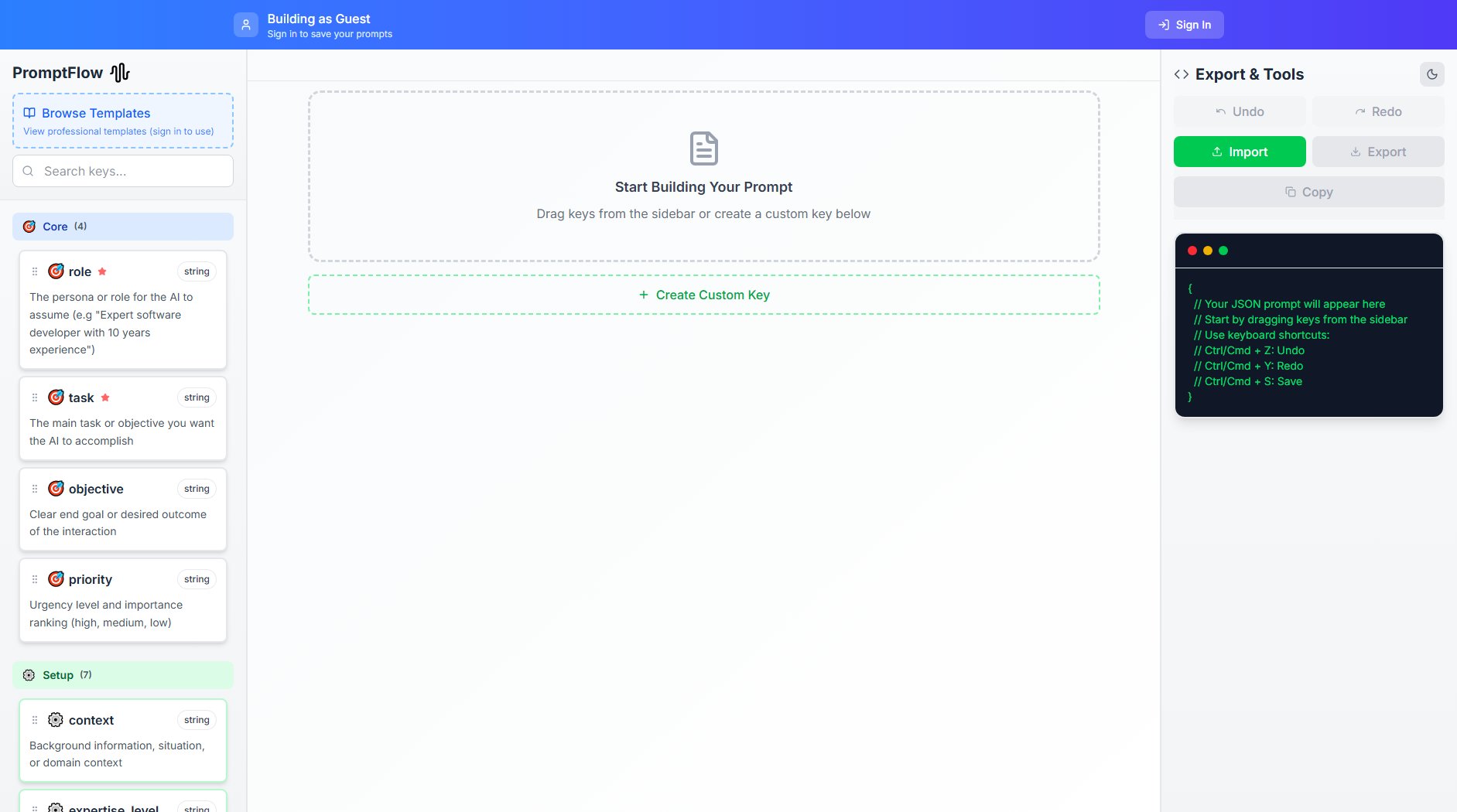Click the Undo button
Image resolution: width=1457 pixels, height=812 pixels.
click(1240, 111)
